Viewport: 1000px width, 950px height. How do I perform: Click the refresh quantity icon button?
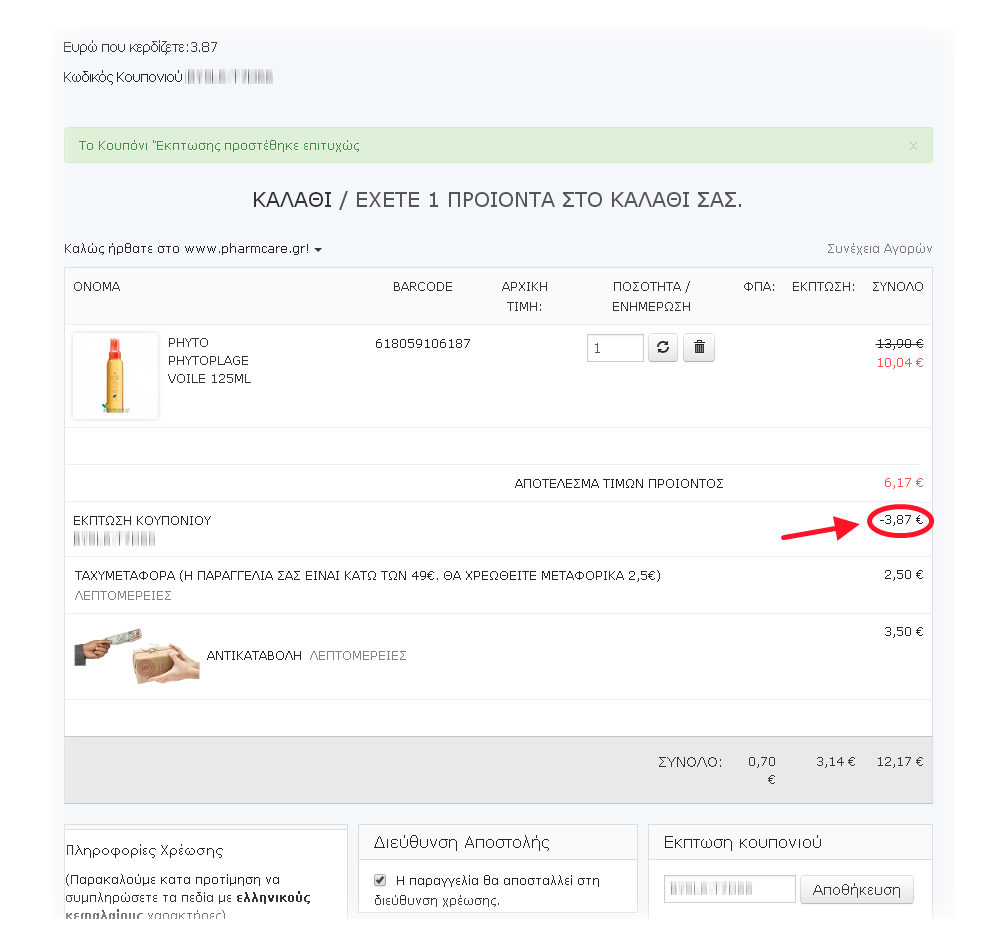click(x=663, y=348)
